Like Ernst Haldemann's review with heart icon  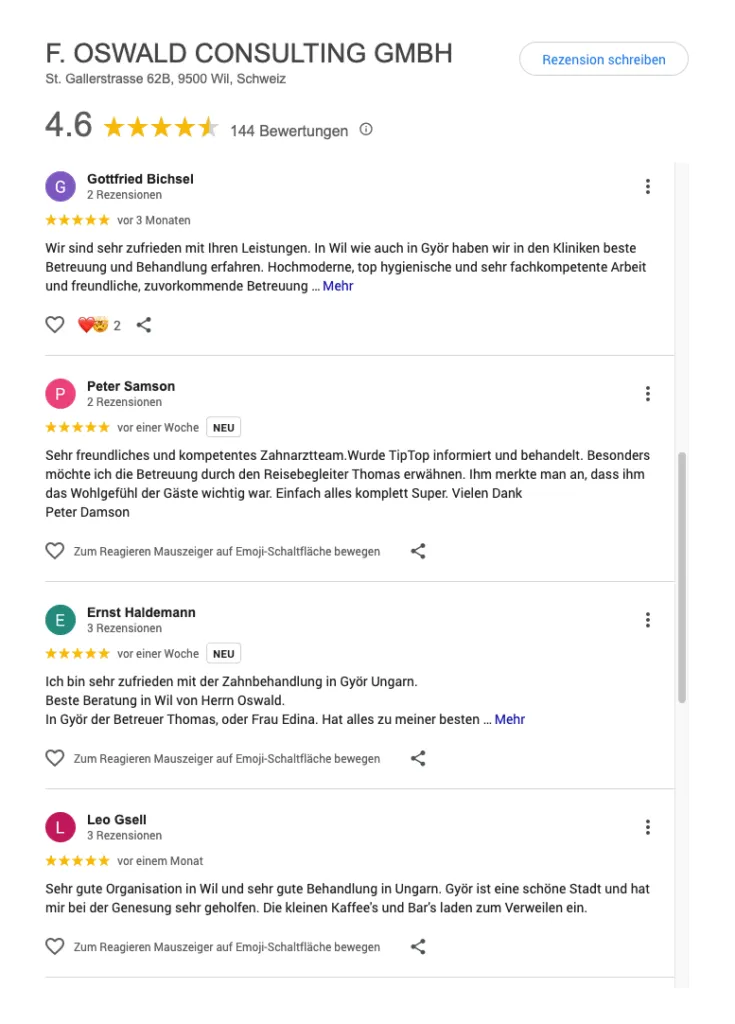tap(55, 758)
